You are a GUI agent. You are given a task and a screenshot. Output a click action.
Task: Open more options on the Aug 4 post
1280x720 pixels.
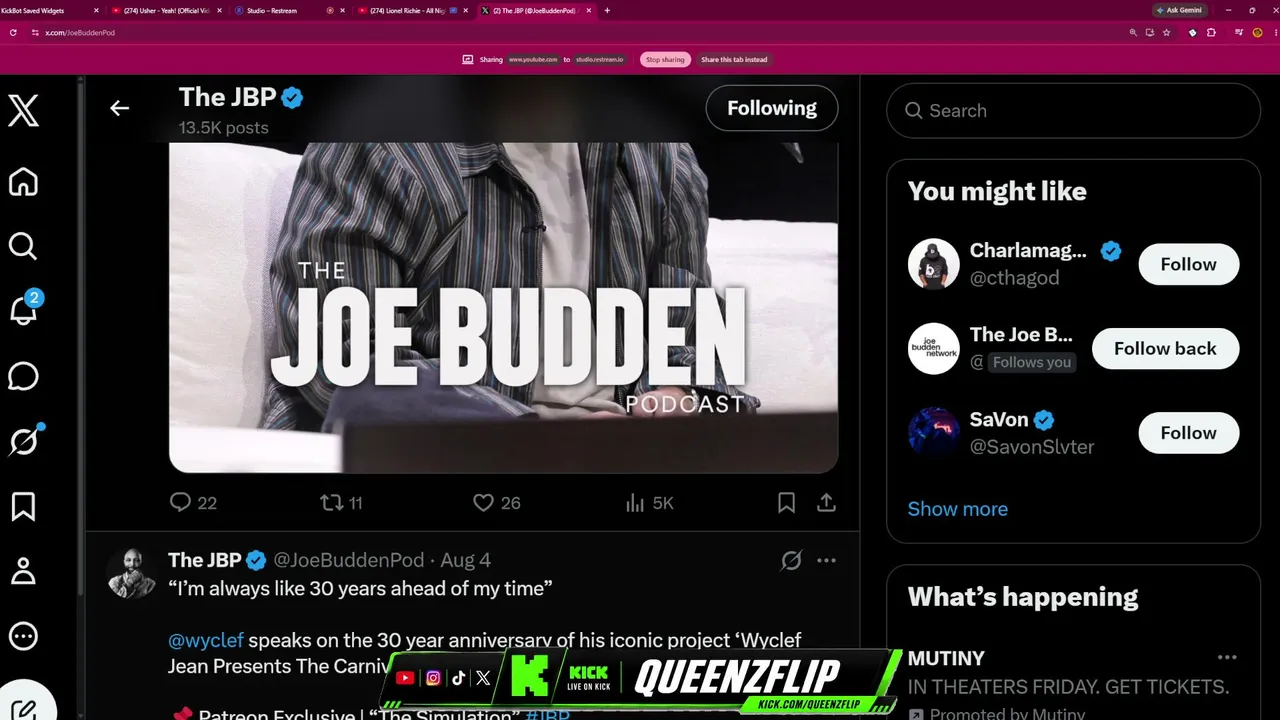(826, 560)
